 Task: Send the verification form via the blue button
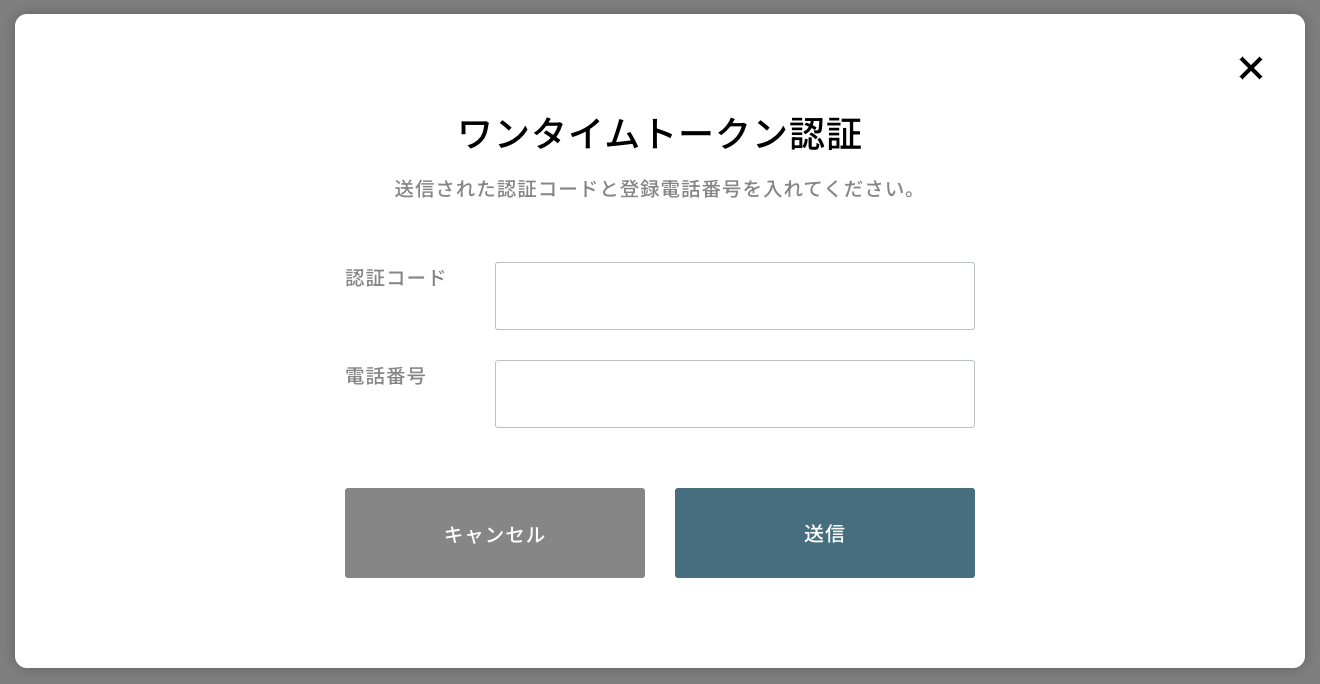824,533
